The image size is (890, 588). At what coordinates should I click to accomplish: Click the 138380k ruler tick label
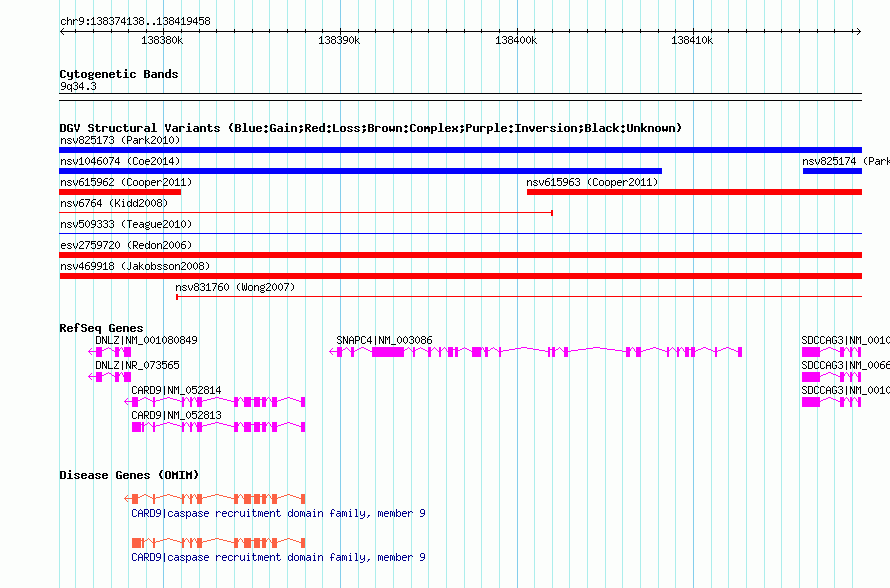162,40
